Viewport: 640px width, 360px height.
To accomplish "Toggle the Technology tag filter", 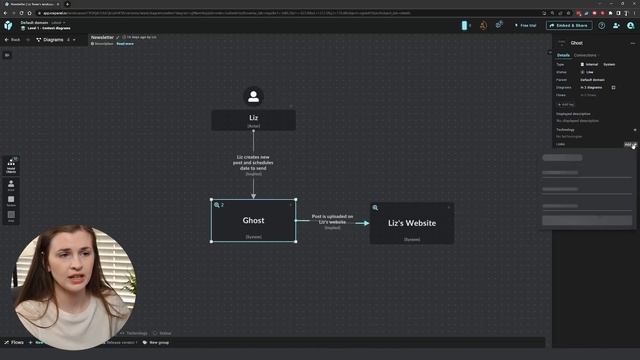I will coord(134,333).
